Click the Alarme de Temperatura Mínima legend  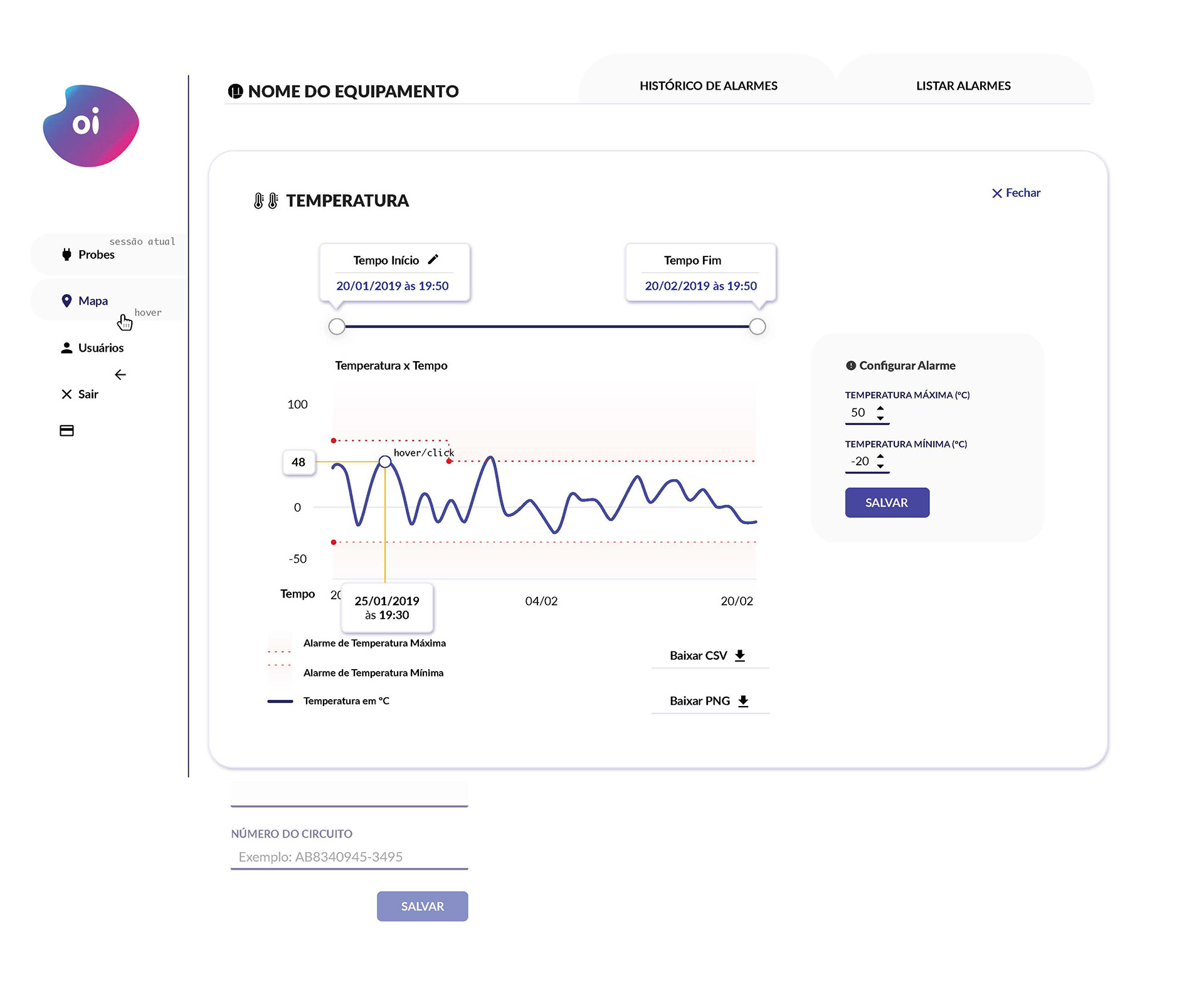click(356, 673)
